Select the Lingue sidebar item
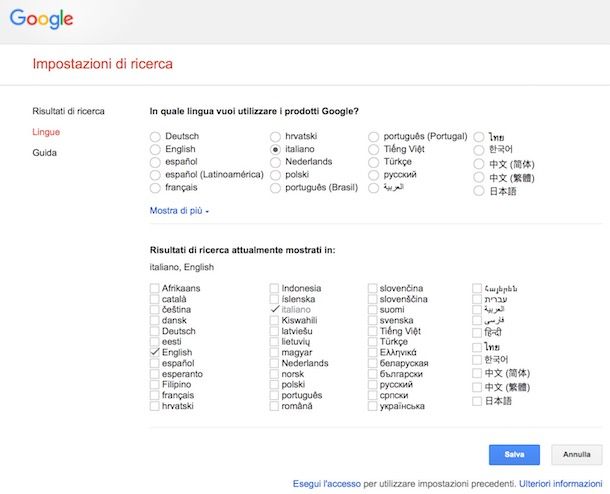610x494 pixels. click(x=46, y=132)
